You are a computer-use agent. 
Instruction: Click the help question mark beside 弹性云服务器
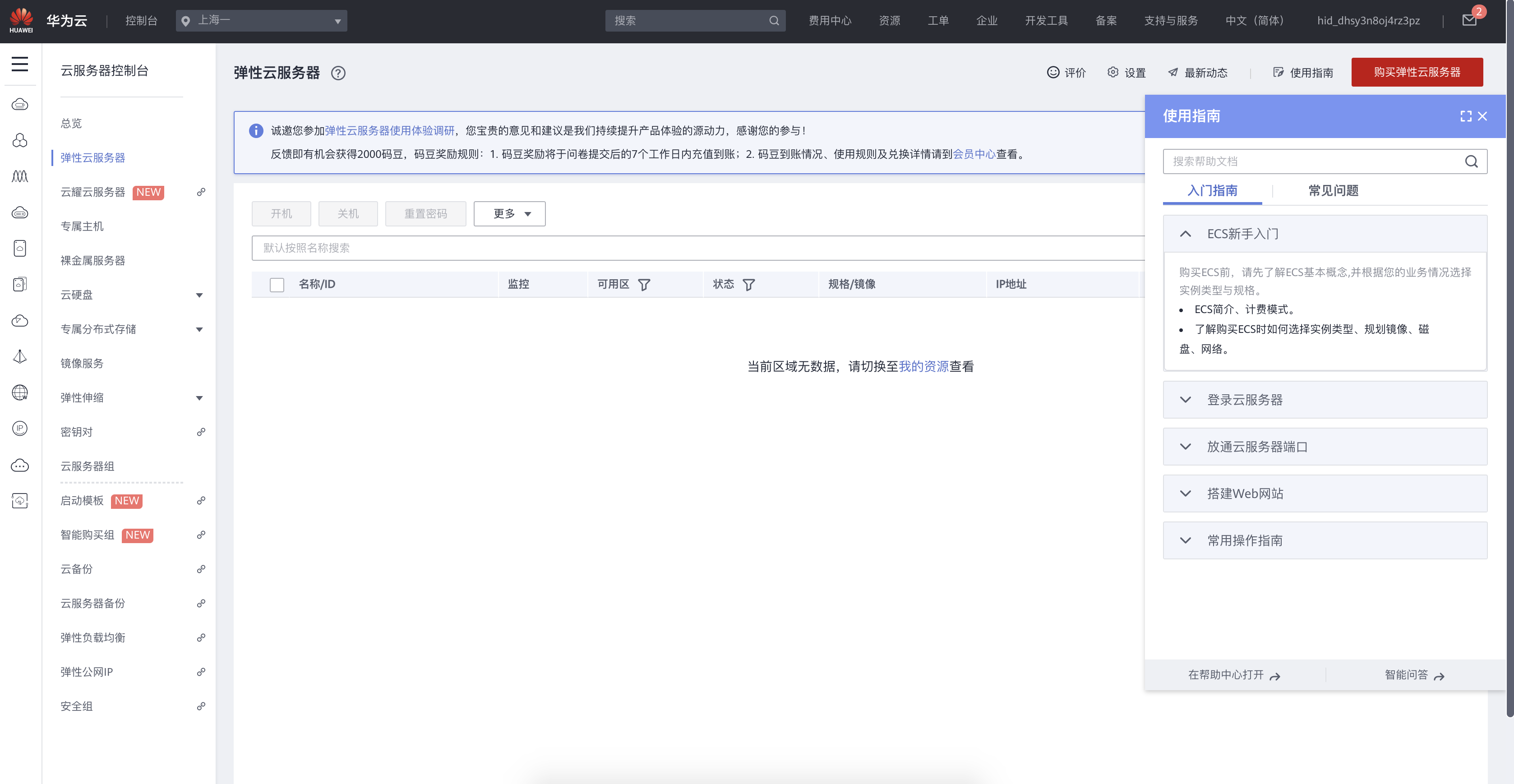(338, 73)
